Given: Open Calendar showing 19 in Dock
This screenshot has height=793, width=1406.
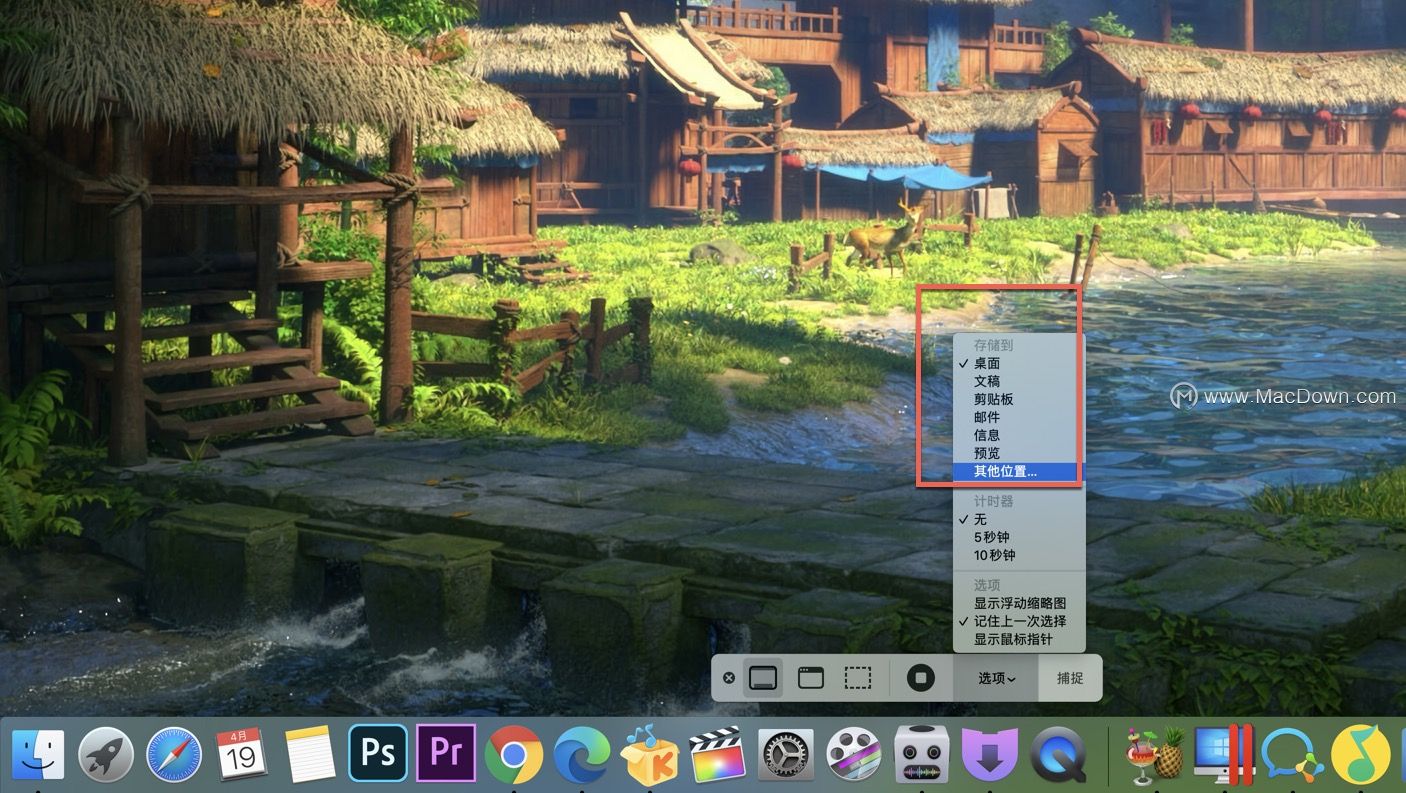Looking at the screenshot, I should (242, 754).
